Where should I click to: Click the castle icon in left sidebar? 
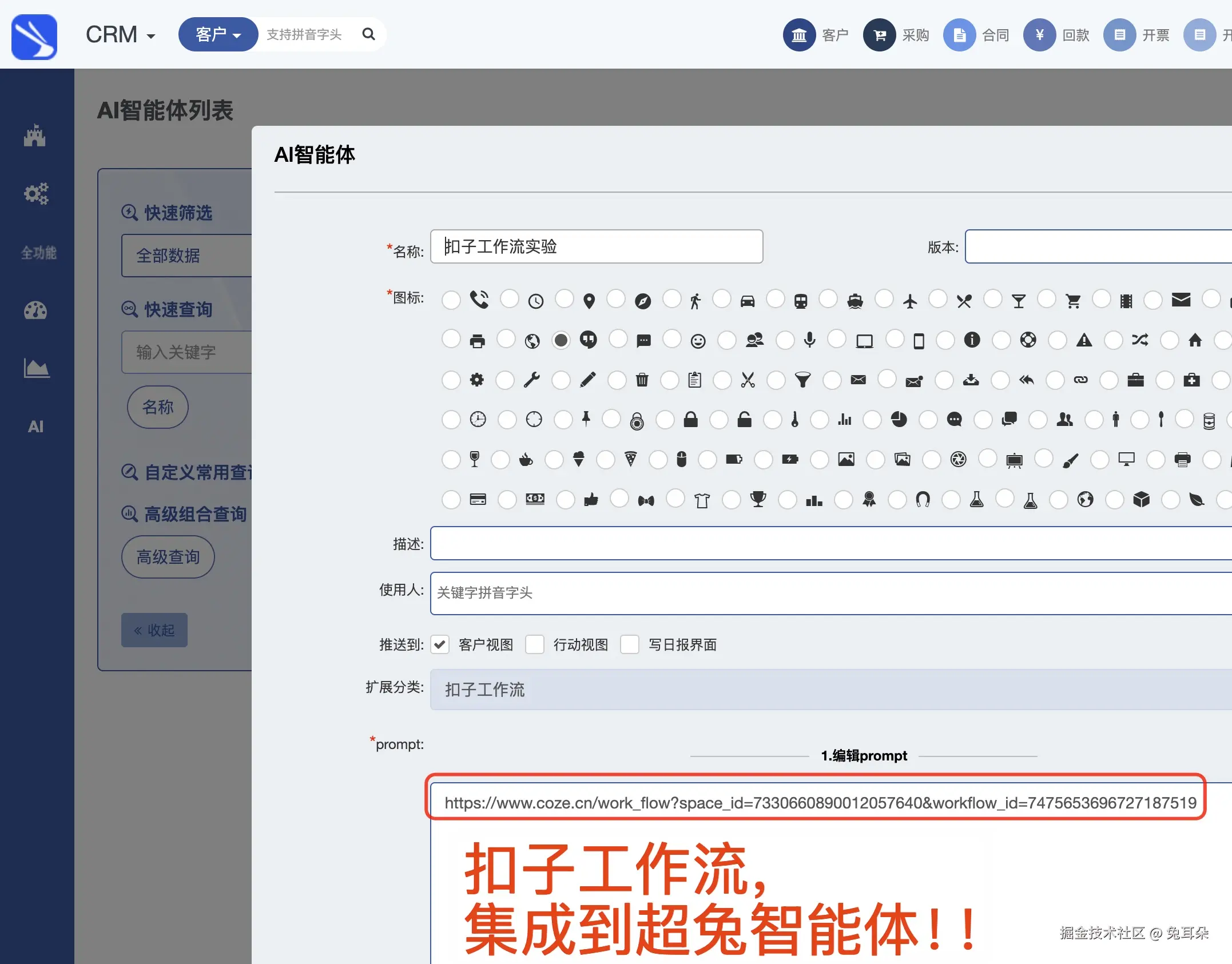coord(35,136)
